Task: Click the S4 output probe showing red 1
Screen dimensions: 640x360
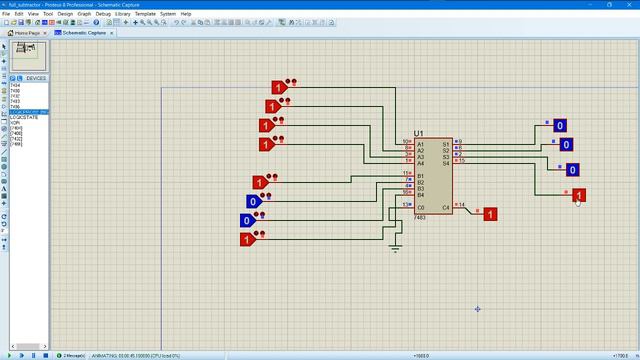Action: pos(579,195)
